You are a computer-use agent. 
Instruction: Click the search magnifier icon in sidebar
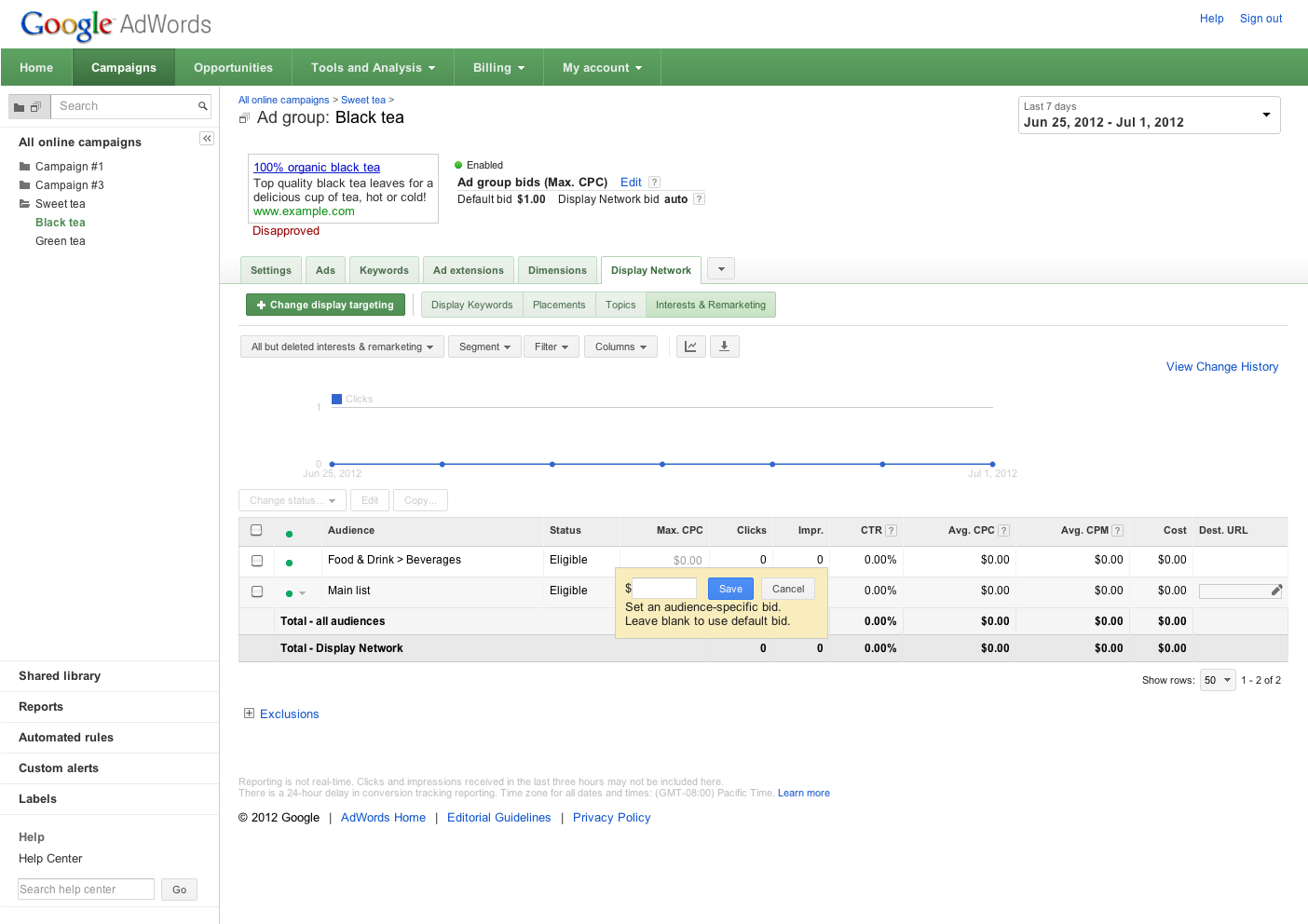tap(202, 106)
